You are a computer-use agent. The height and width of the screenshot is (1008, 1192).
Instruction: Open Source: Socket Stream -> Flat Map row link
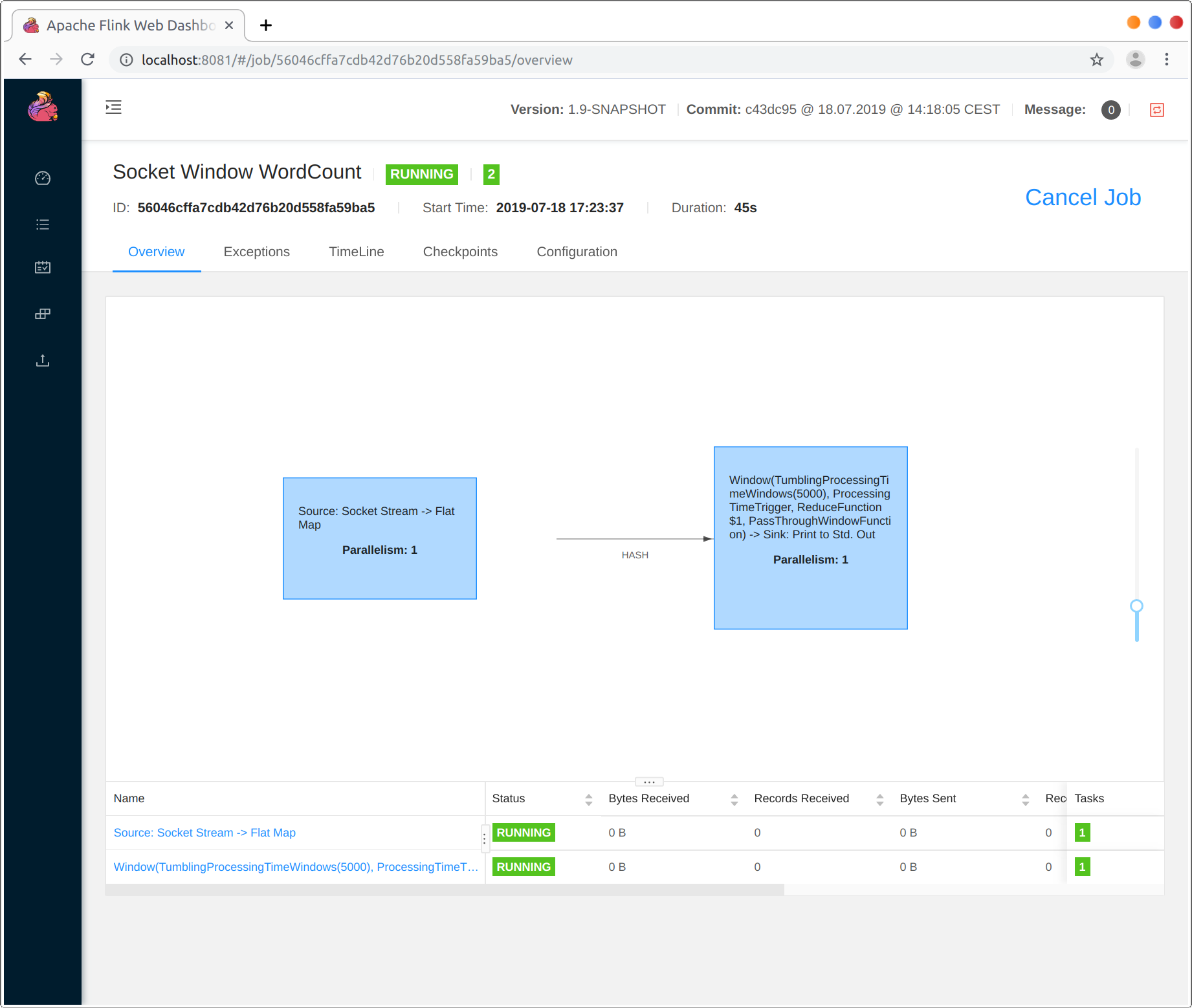click(x=204, y=833)
